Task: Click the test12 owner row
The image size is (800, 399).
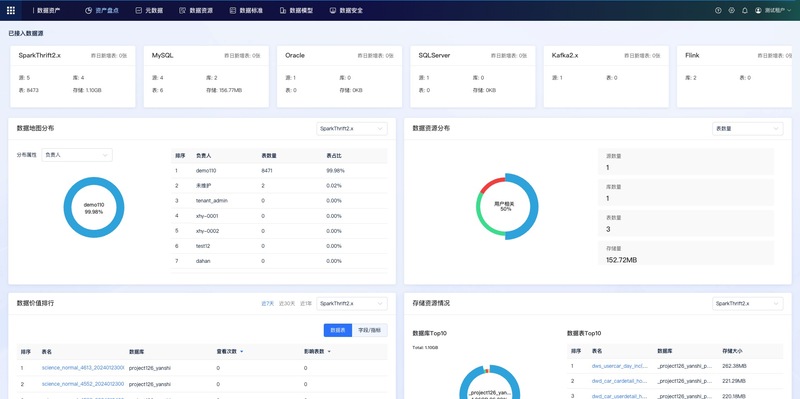Action: 279,246
